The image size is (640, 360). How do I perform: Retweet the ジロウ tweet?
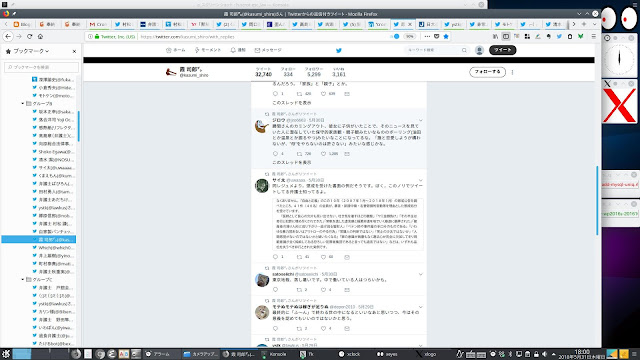click(300, 154)
